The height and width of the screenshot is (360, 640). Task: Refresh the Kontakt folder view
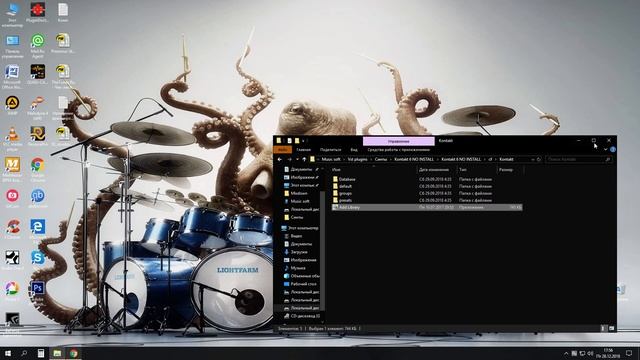[539, 159]
